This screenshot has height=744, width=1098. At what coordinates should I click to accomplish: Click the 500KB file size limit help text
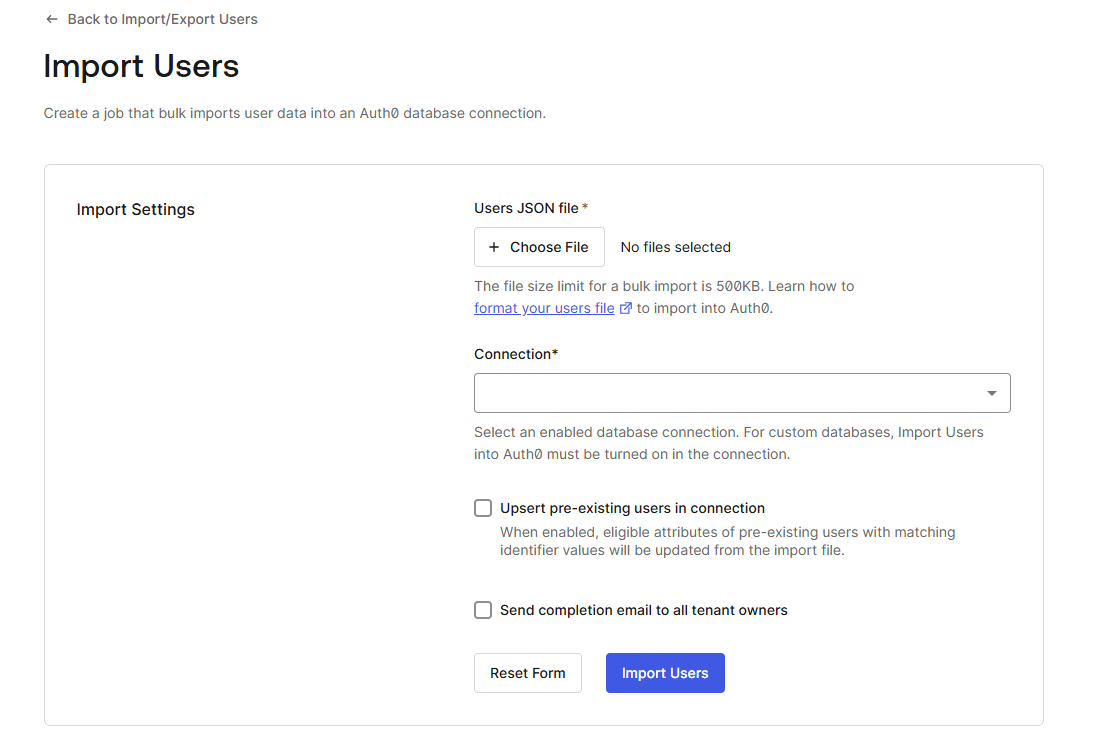pyautogui.click(x=664, y=286)
